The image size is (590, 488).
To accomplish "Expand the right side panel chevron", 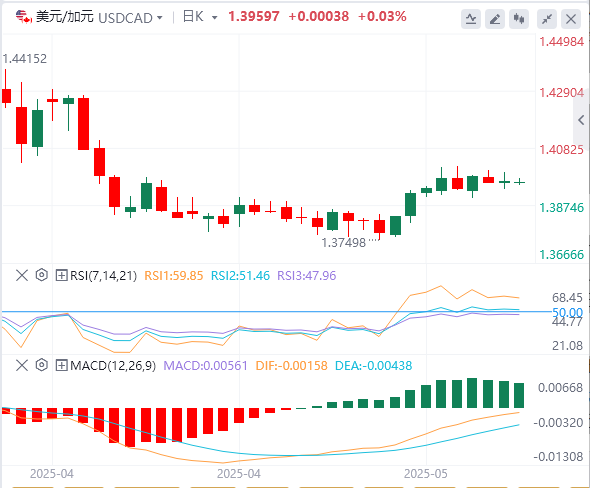I will (x=581, y=120).
